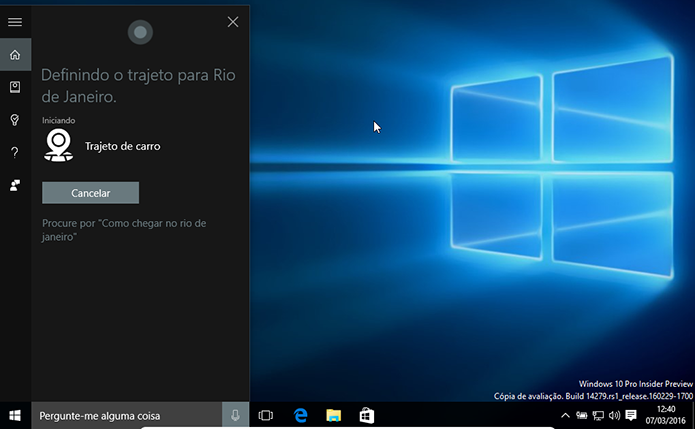This screenshot has height=429, width=695.
Task: Open the Windows Start menu
Action: point(15,416)
